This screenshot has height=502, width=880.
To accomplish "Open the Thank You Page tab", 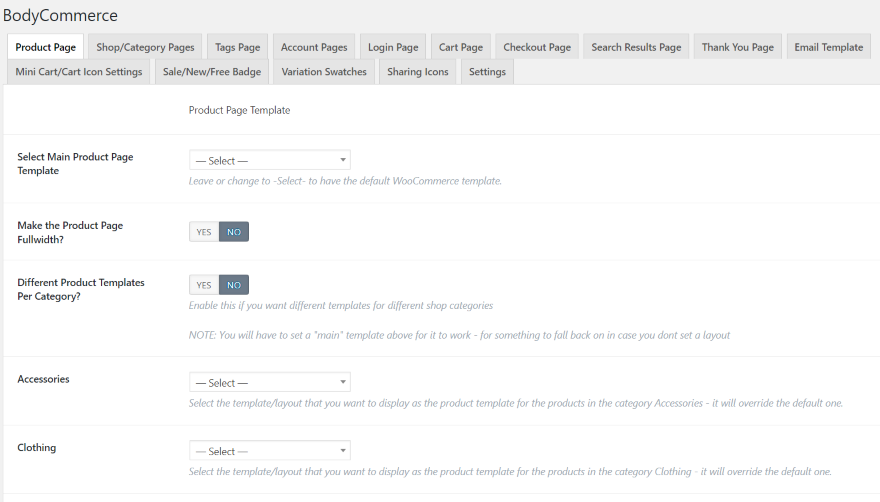I will point(737,47).
